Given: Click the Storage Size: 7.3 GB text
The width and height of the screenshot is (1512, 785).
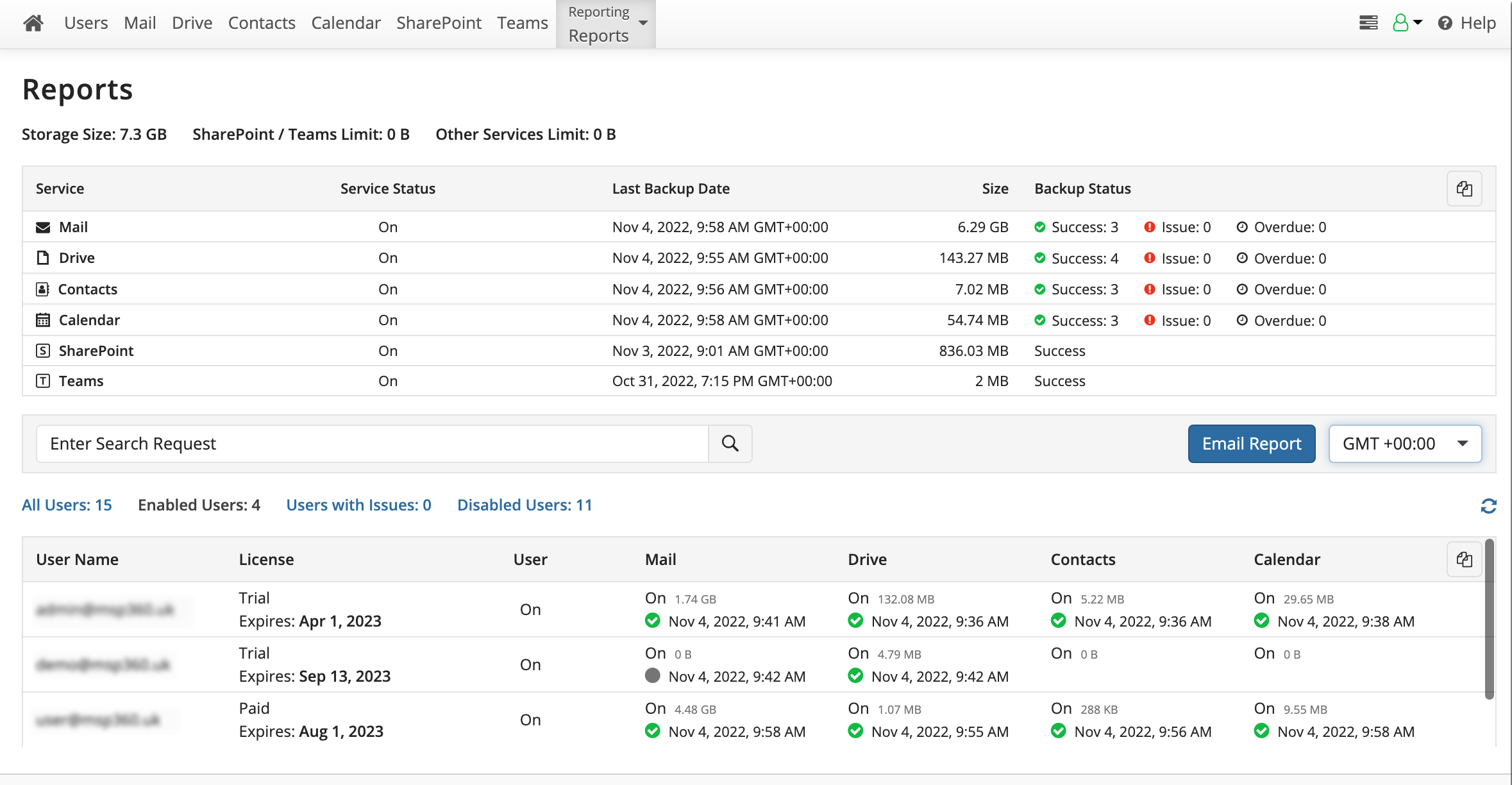Looking at the screenshot, I should pyautogui.click(x=94, y=134).
